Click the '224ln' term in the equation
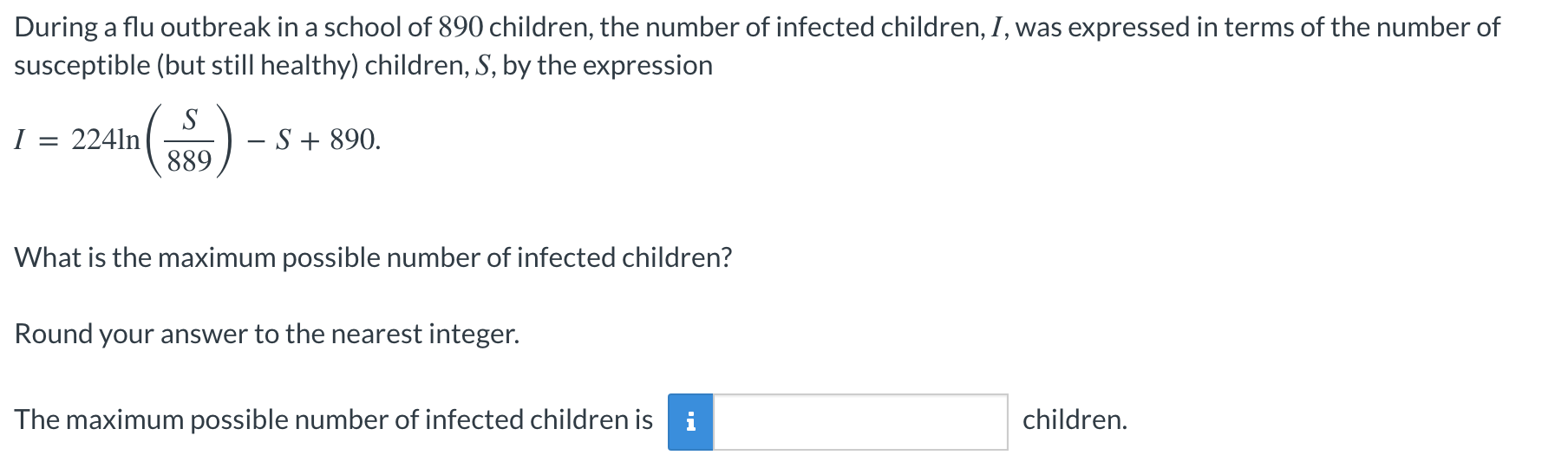The height and width of the screenshot is (468, 1568). pos(105,140)
